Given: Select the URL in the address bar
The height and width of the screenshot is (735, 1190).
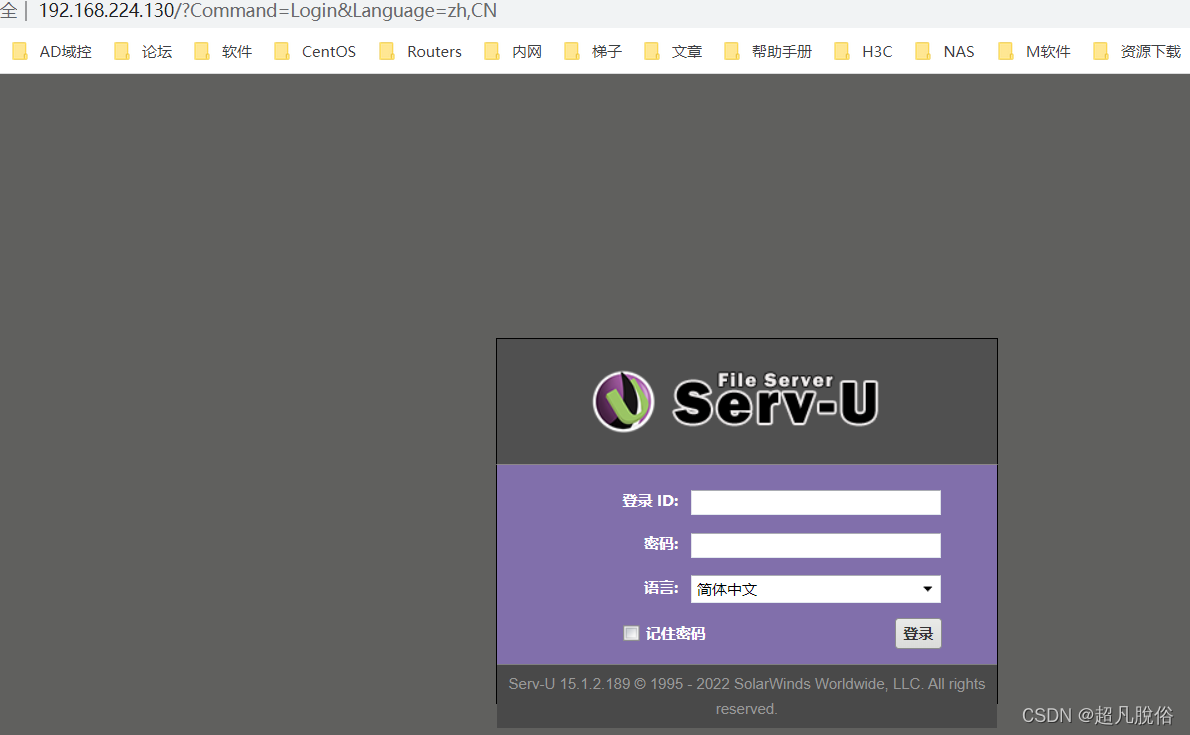Looking at the screenshot, I should pos(268,11).
